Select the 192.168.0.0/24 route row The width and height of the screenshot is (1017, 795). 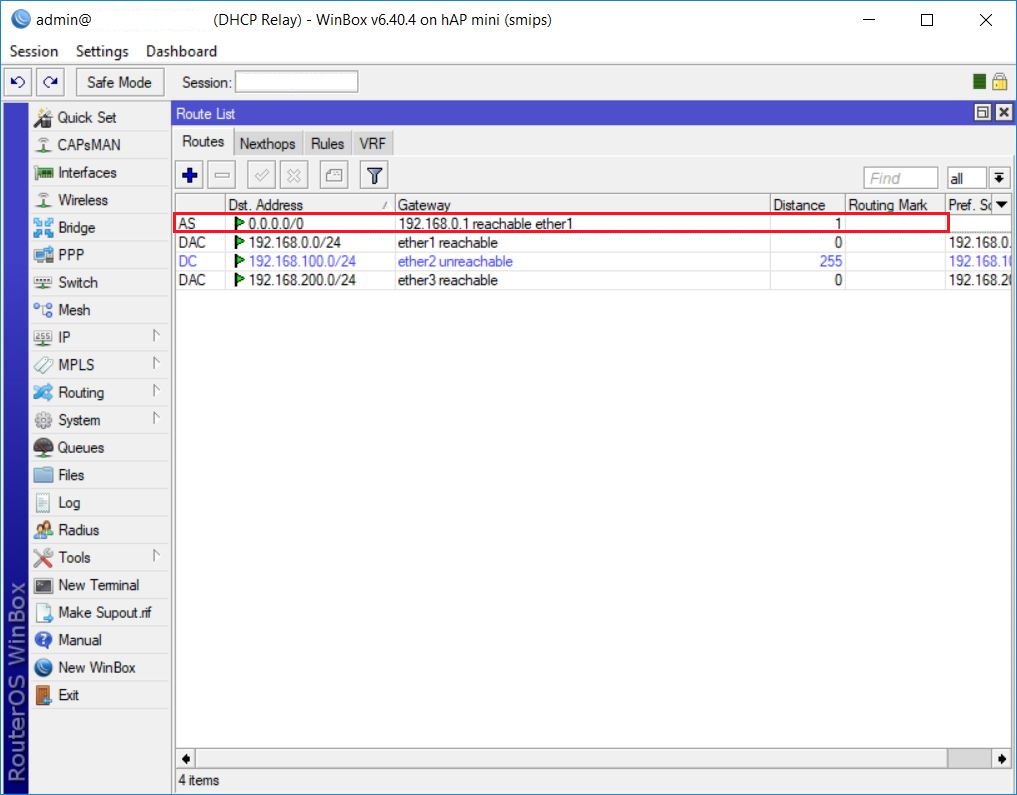(592, 243)
